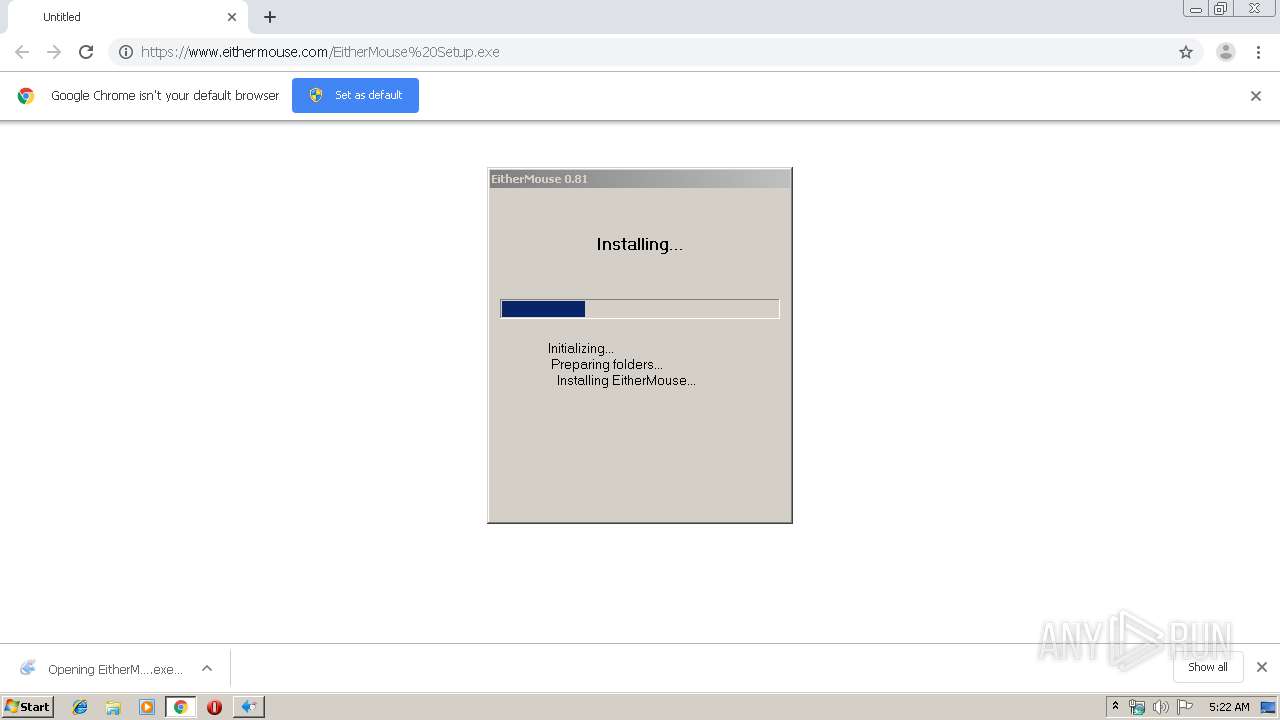This screenshot has width=1280, height=720.
Task: Open the Chrome three-dot menu
Action: point(1258,52)
